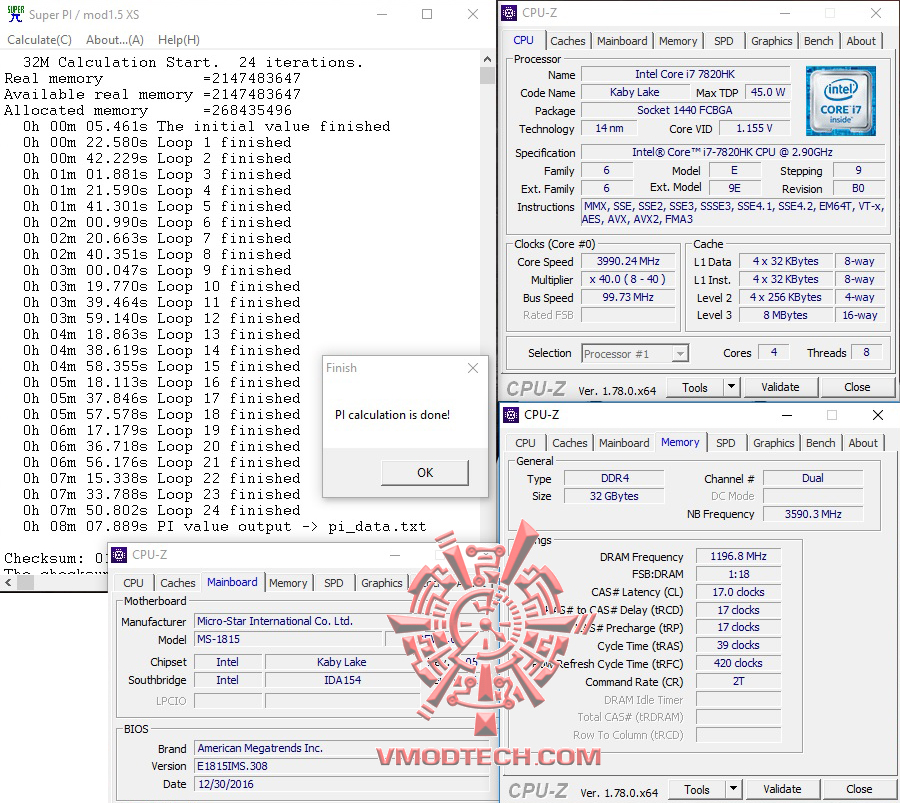
Task: Click Close button in top CPU-Z window
Action: pos(857,387)
